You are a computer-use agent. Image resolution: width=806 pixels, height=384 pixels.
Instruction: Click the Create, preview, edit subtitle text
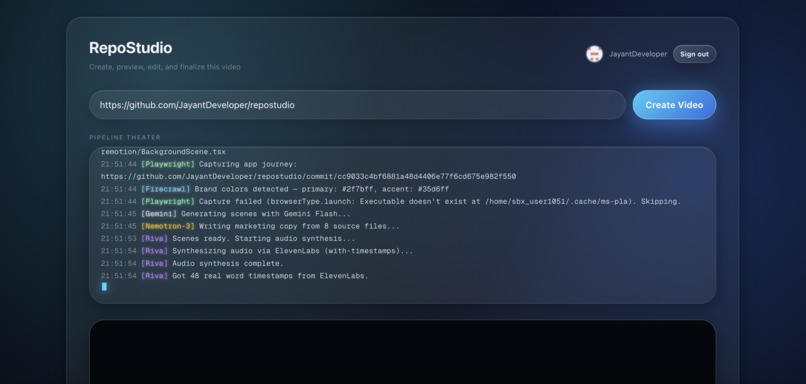click(164, 67)
